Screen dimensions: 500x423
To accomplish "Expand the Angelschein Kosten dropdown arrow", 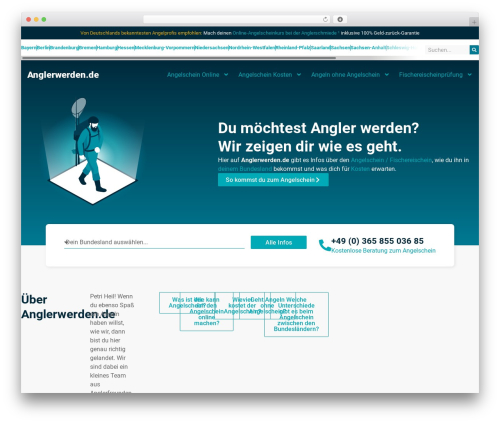I will coord(299,75).
